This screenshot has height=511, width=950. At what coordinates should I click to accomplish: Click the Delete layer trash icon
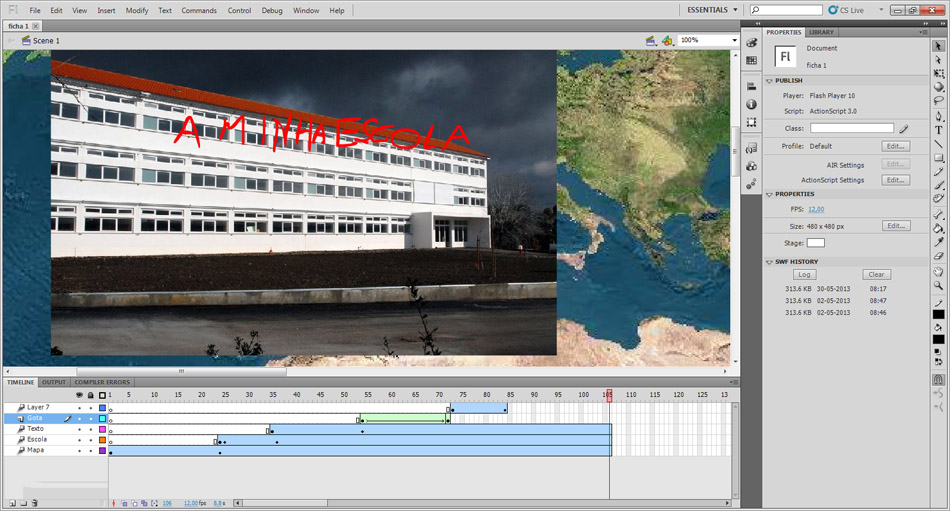pyautogui.click(x=35, y=503)
